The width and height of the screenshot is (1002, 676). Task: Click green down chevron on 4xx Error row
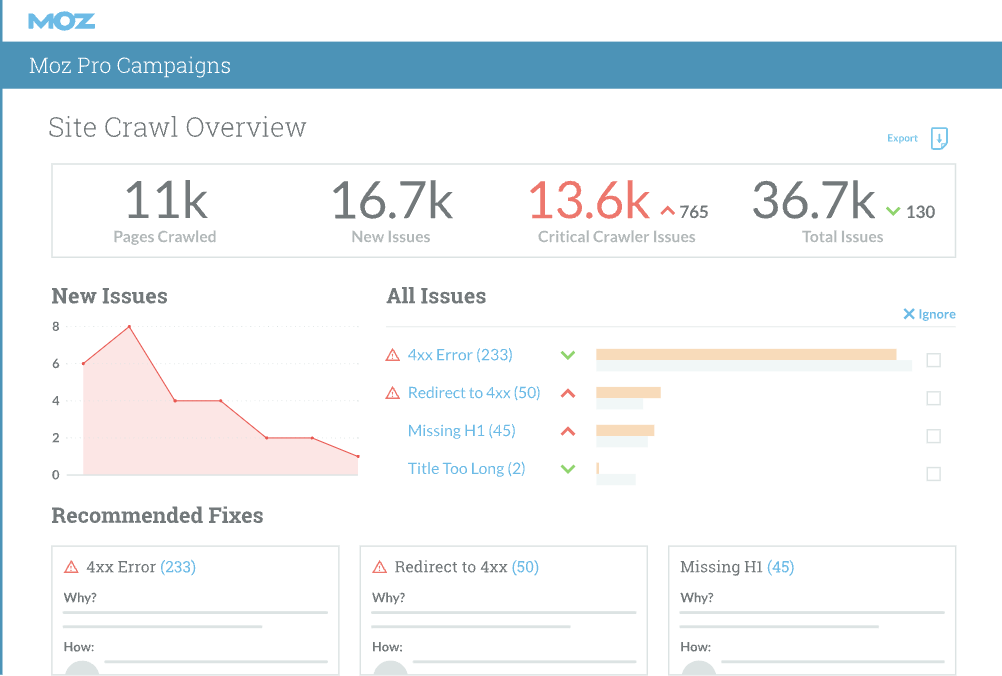(568, 355)
